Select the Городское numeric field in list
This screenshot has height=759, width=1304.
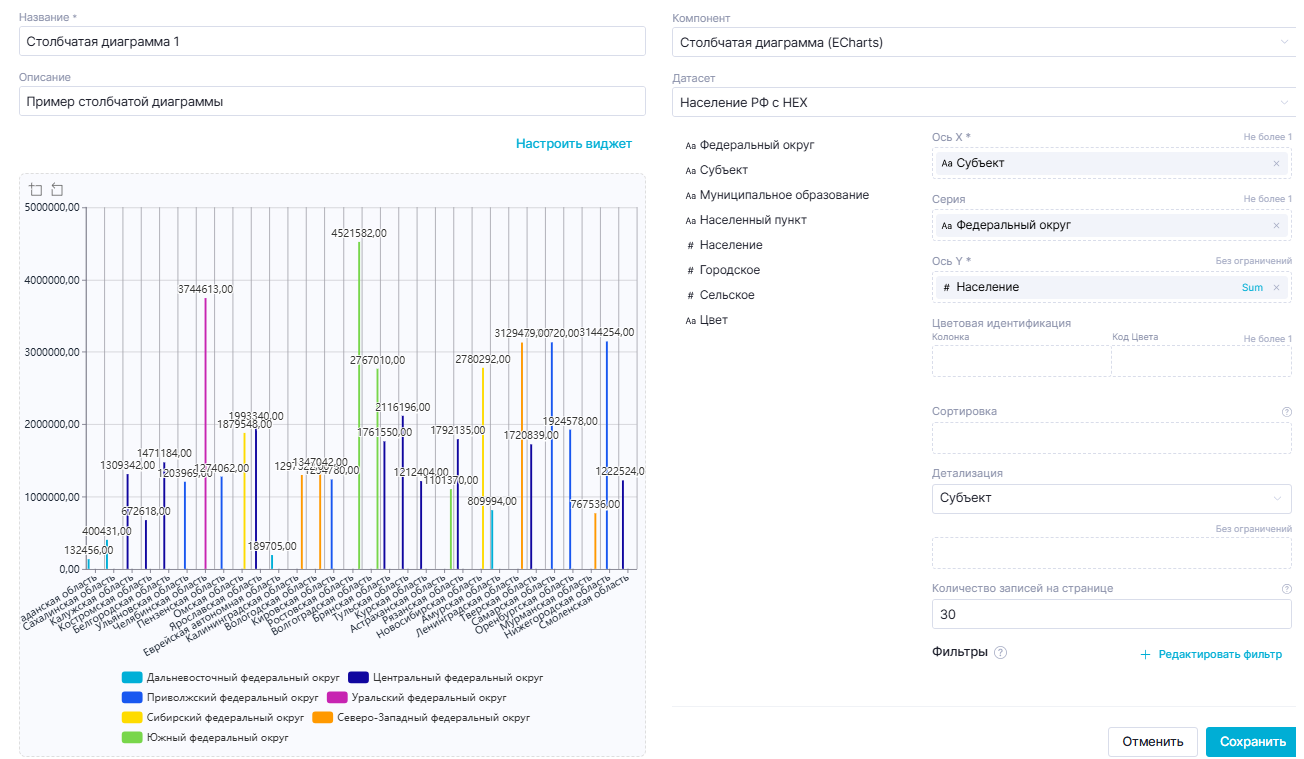(728, 270)
